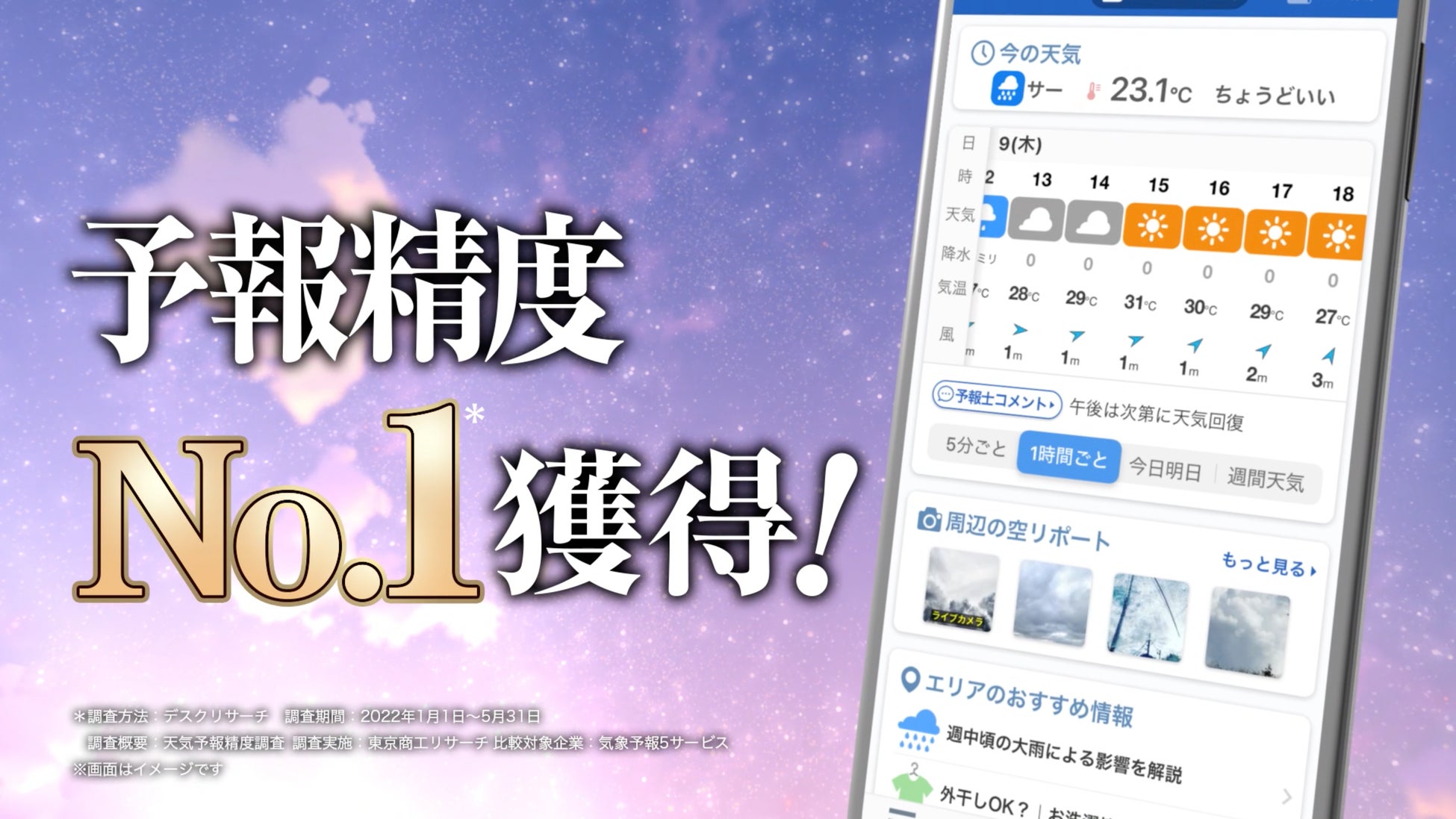Open the ライブカメラ thumbnail

961,591
